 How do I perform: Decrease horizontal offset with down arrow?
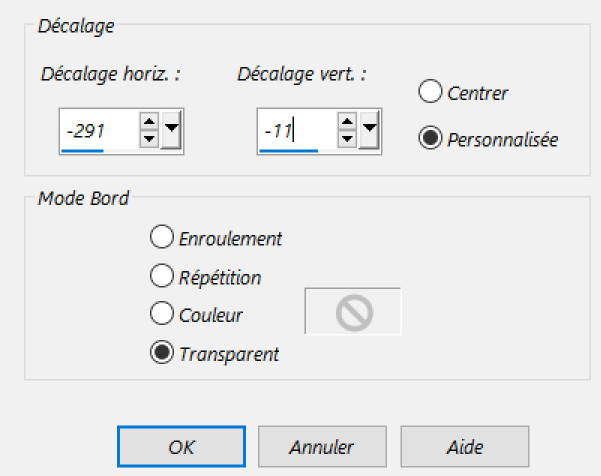tap(149, 138)
